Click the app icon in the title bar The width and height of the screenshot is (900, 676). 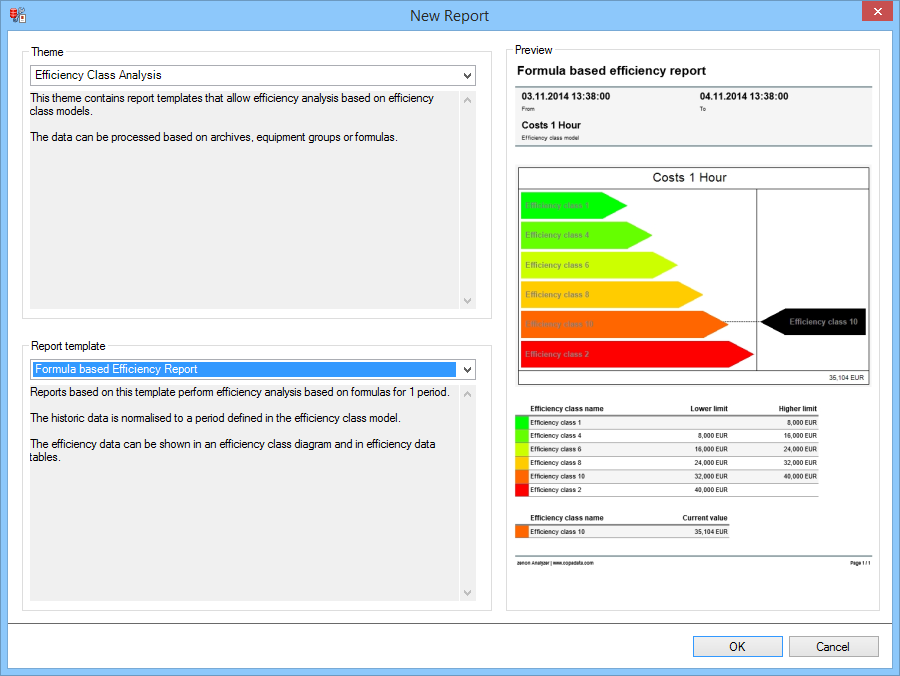[17, 15]
